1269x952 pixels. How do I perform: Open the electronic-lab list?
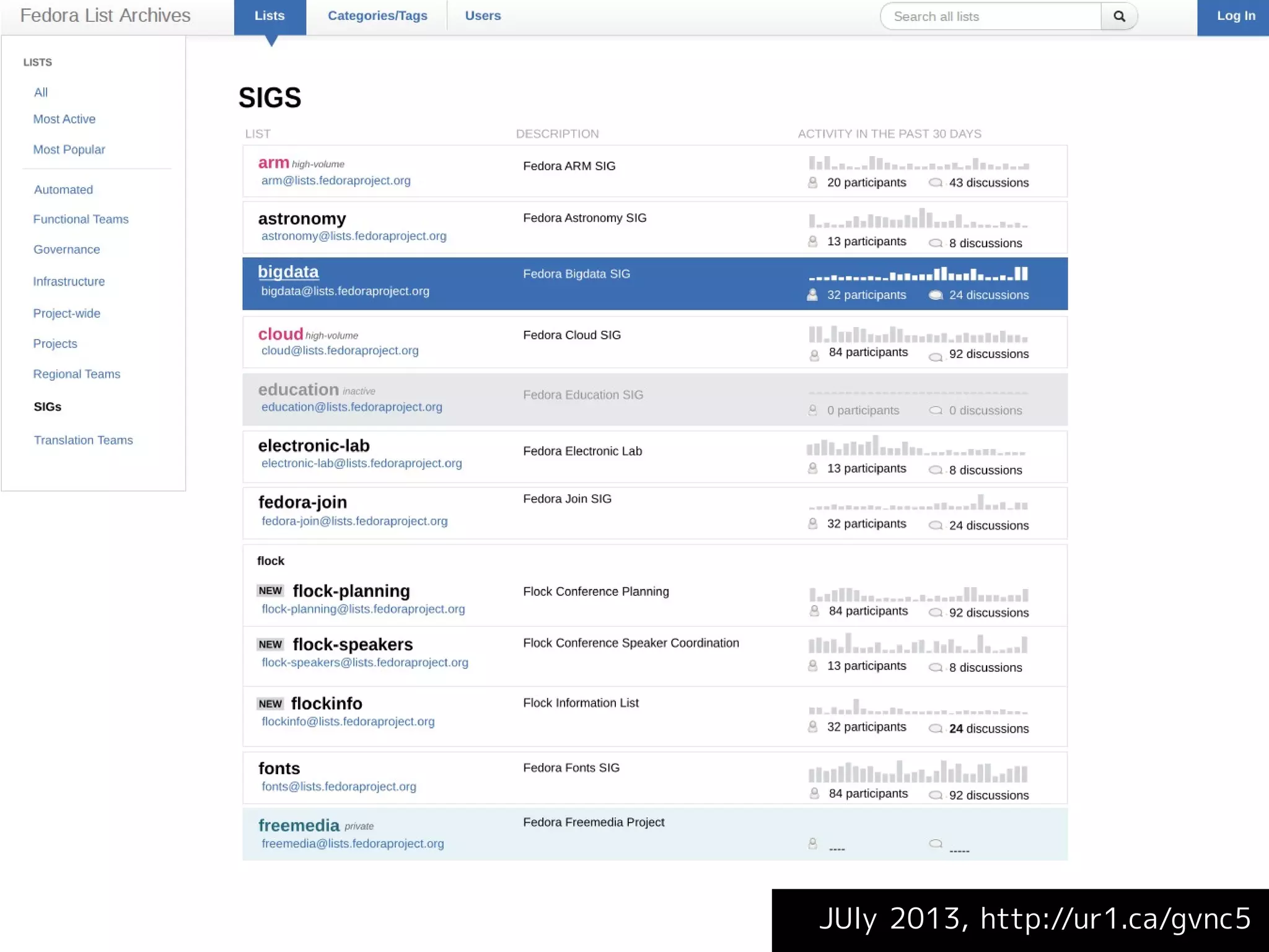pyautogui.click(x=314, y=445)
